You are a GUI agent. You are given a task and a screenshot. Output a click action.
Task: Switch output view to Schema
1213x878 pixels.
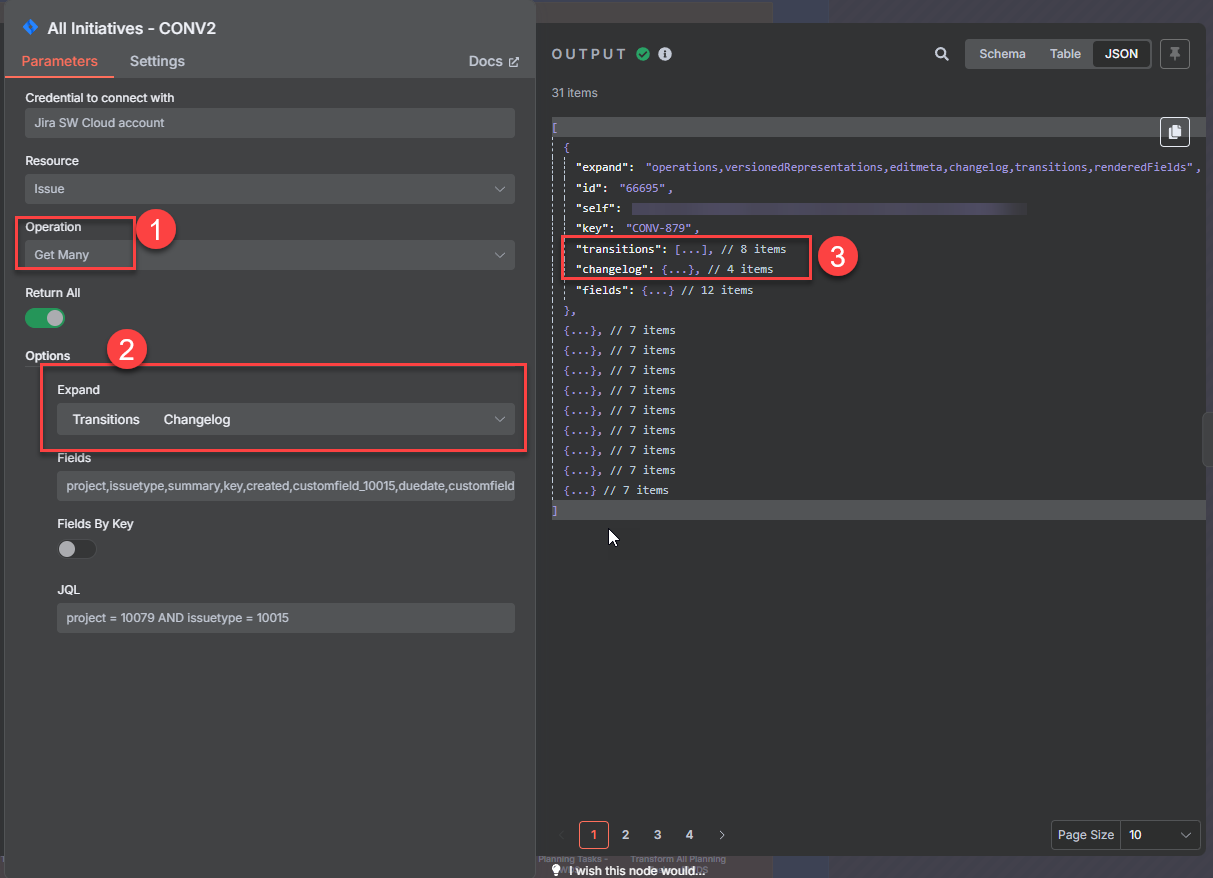pyautogui.click(x=1002, y=54)
